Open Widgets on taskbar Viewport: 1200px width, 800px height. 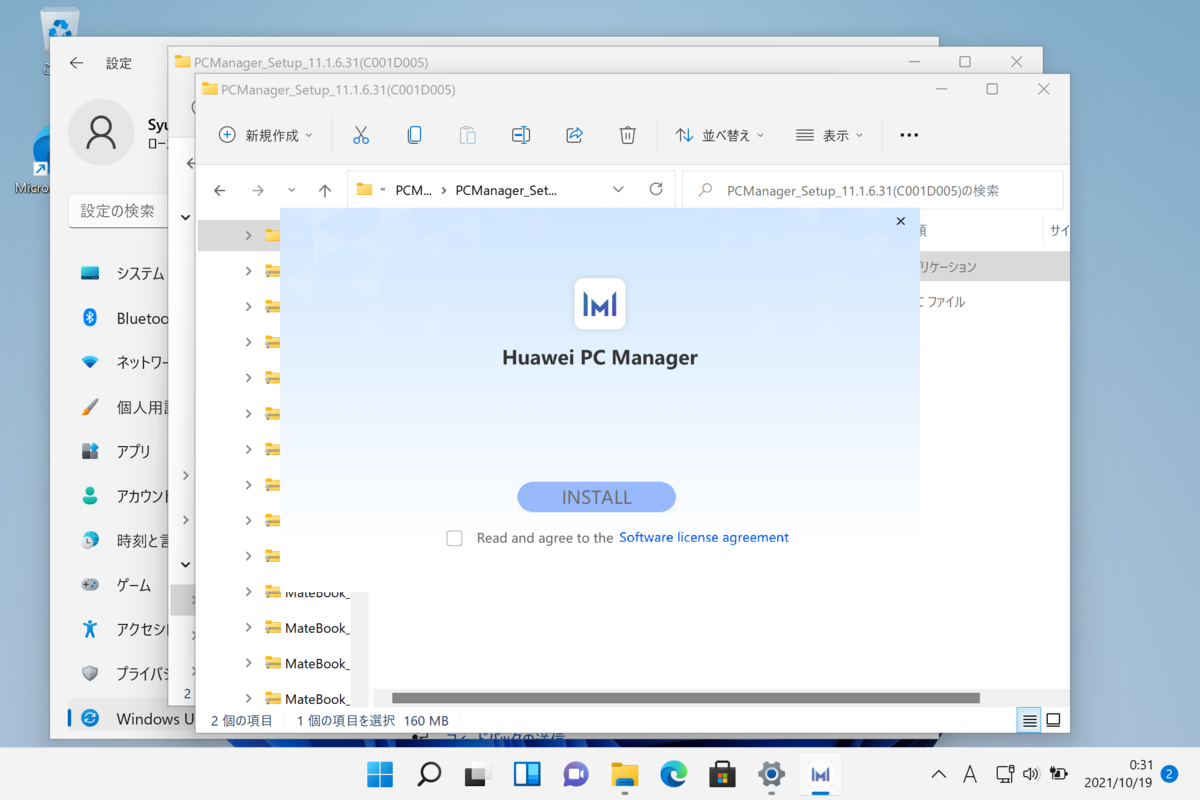(x=527, y=774)
